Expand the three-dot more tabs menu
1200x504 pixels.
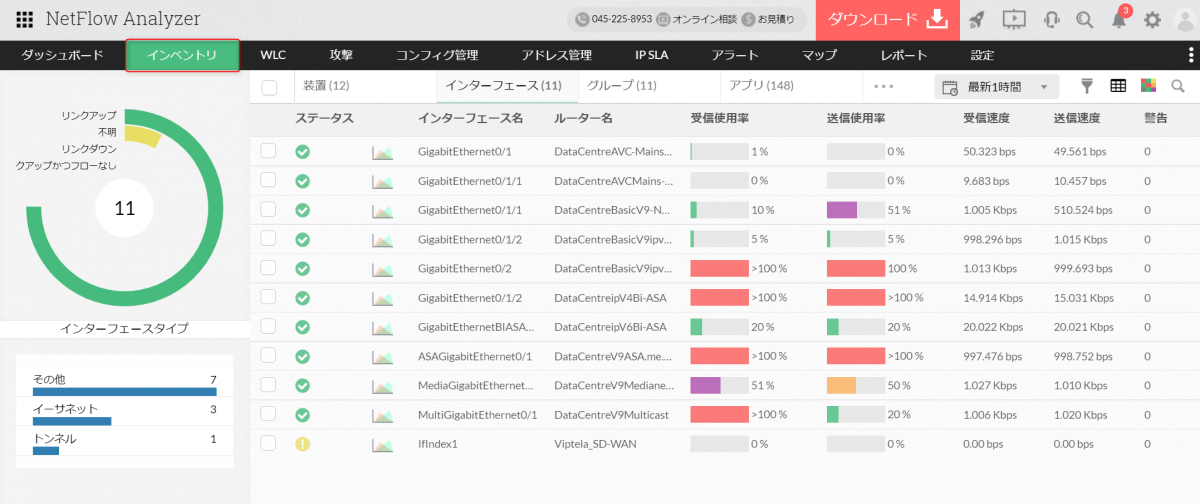click(884, 87)
